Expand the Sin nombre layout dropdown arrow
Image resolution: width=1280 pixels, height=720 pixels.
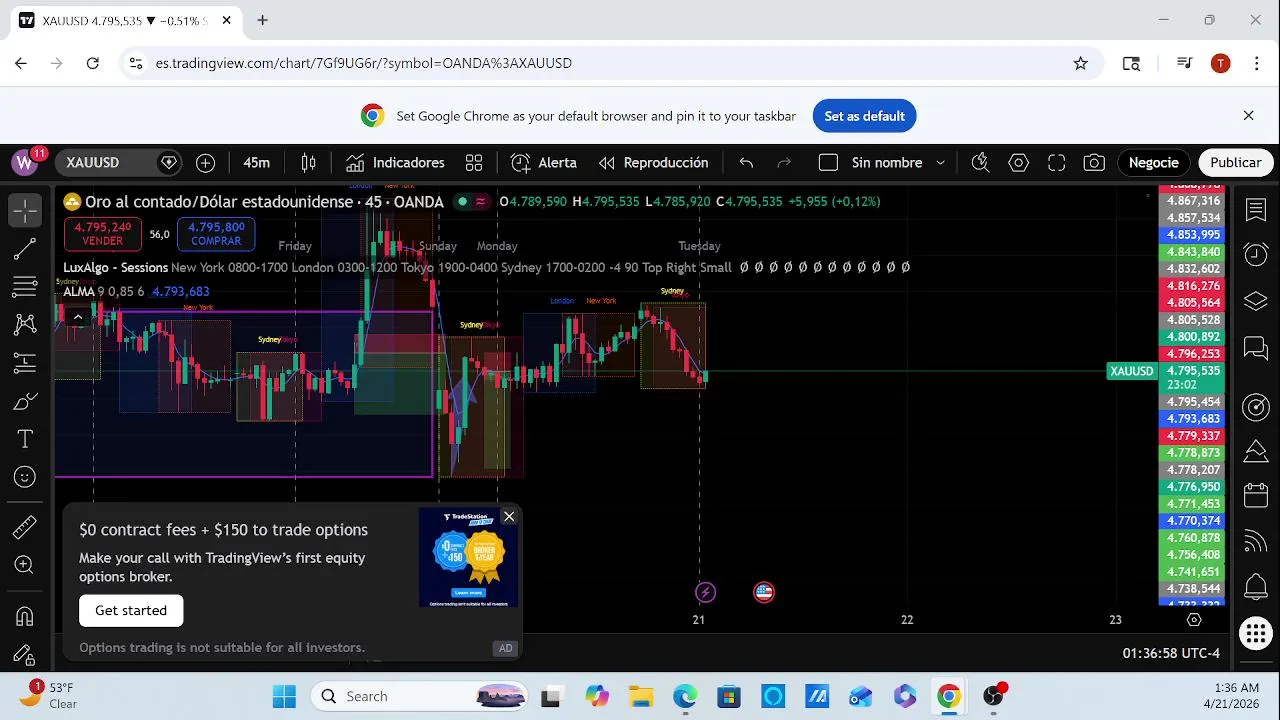(x=940, y=162)
